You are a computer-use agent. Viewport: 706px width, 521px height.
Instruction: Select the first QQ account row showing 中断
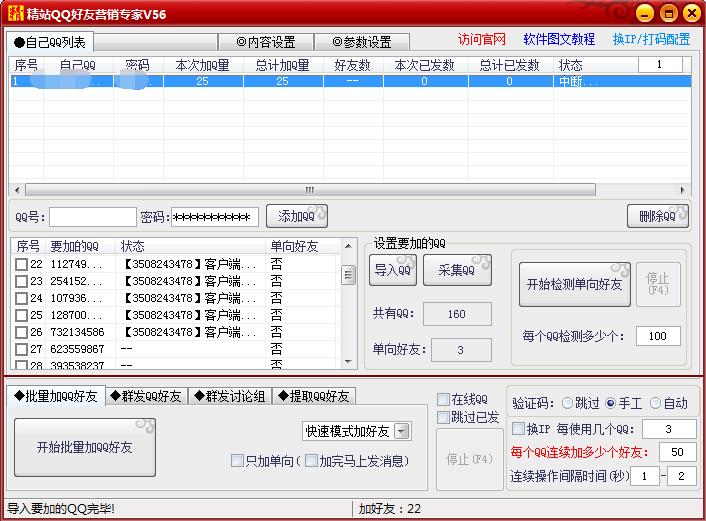click(x=350, y=82)
